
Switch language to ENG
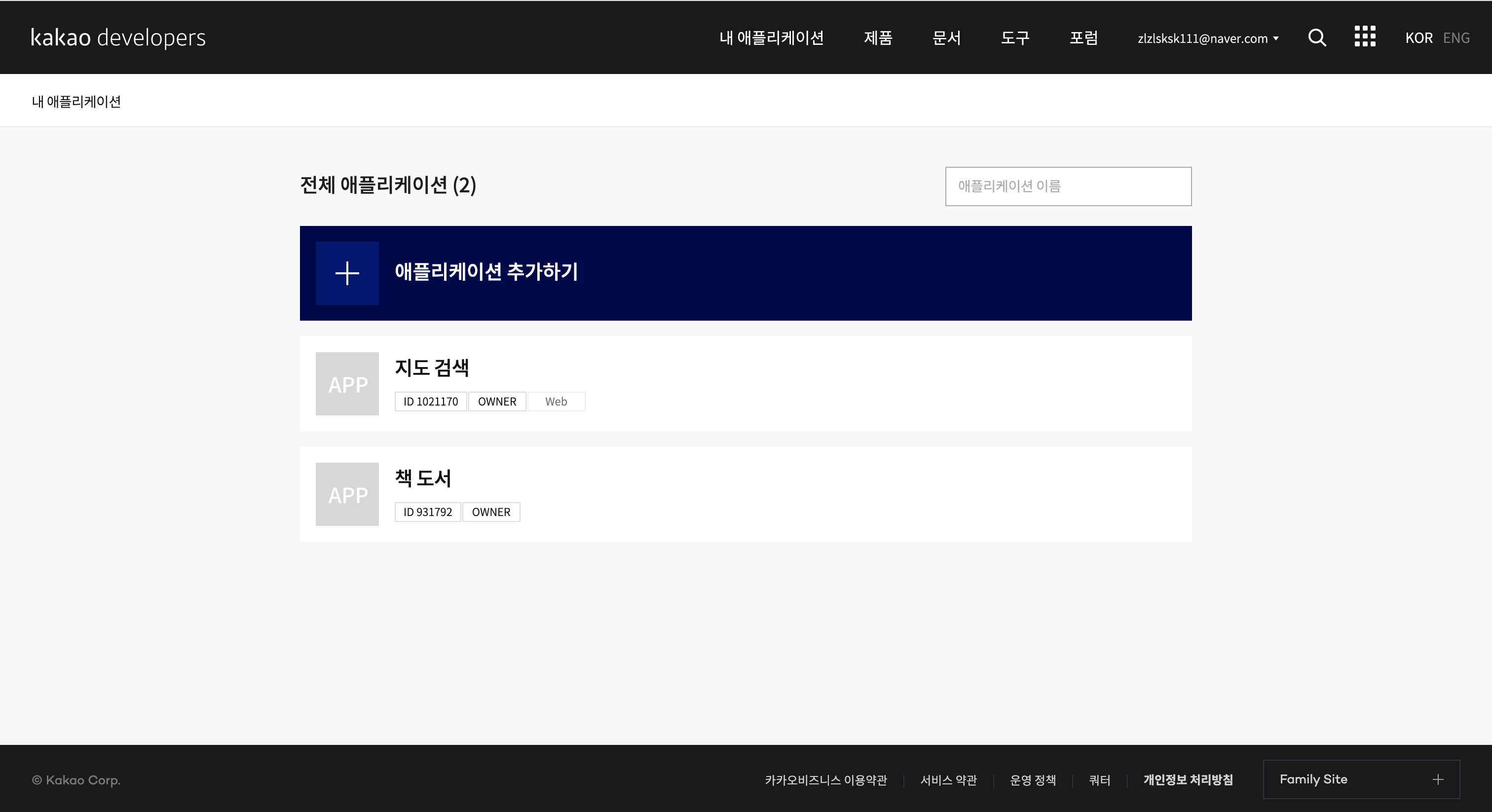coord(1455,38)
